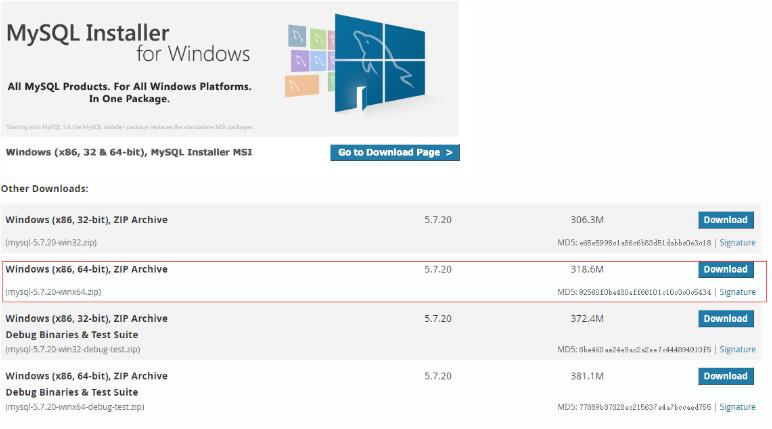Click the 318.6M file size value
The width and height of the screenshot is (772, 429).
[x=586, y=269]
